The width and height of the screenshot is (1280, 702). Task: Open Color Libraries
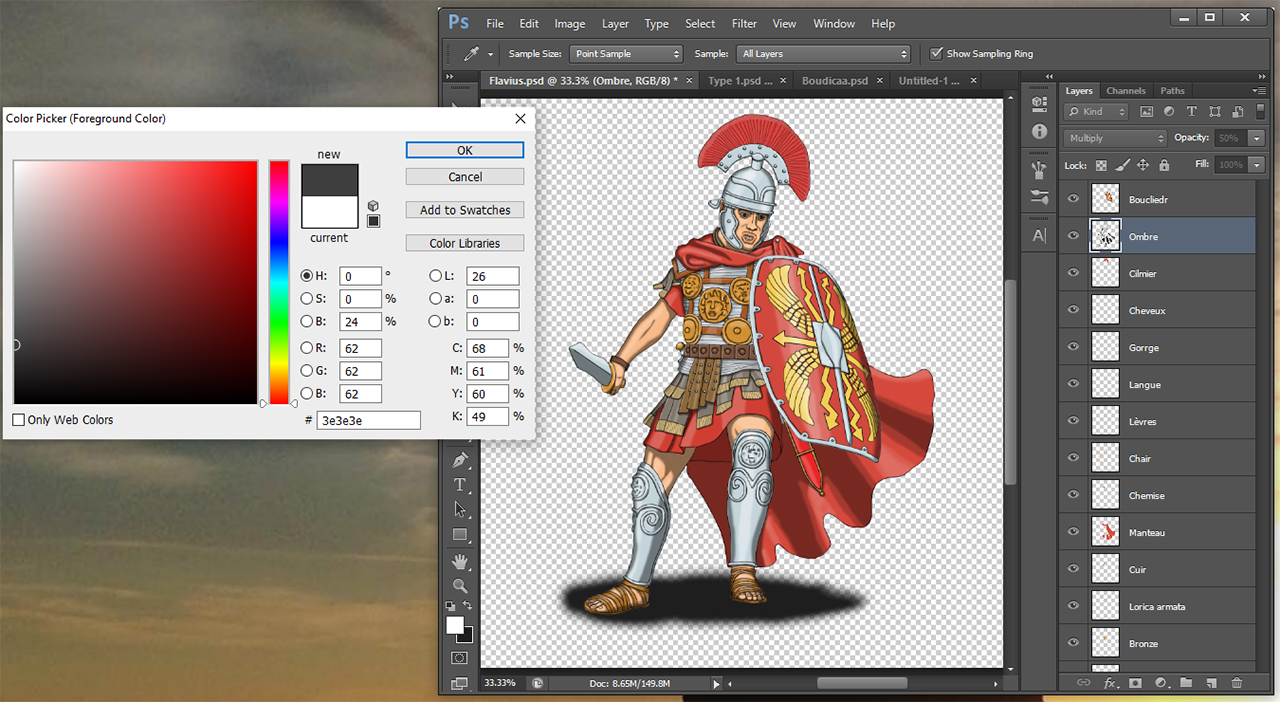[465, 243]
